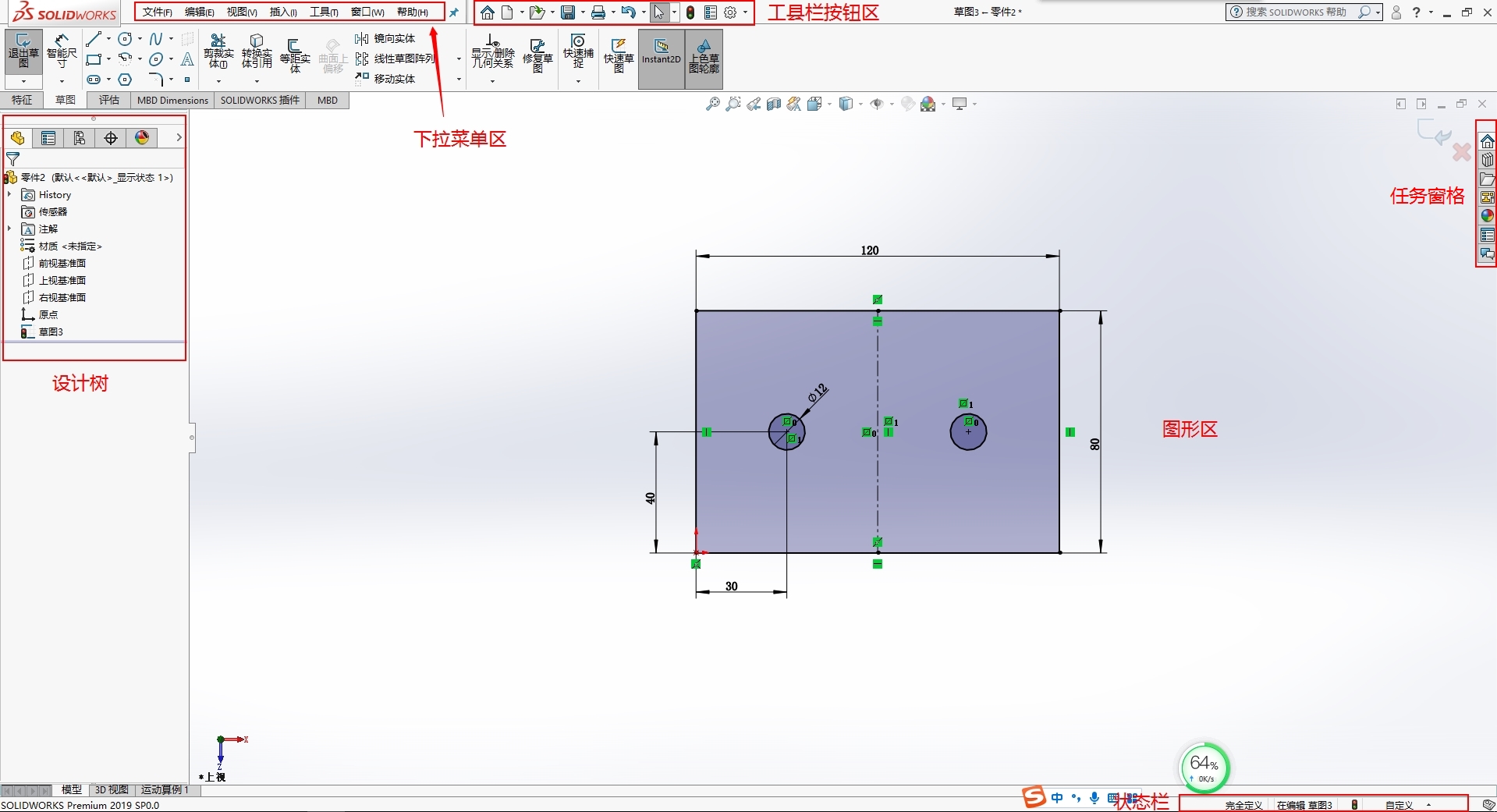This screenshot has height=812, width=1497.
Task: Select the Circle sketch tool
Action: coord(125,39)
